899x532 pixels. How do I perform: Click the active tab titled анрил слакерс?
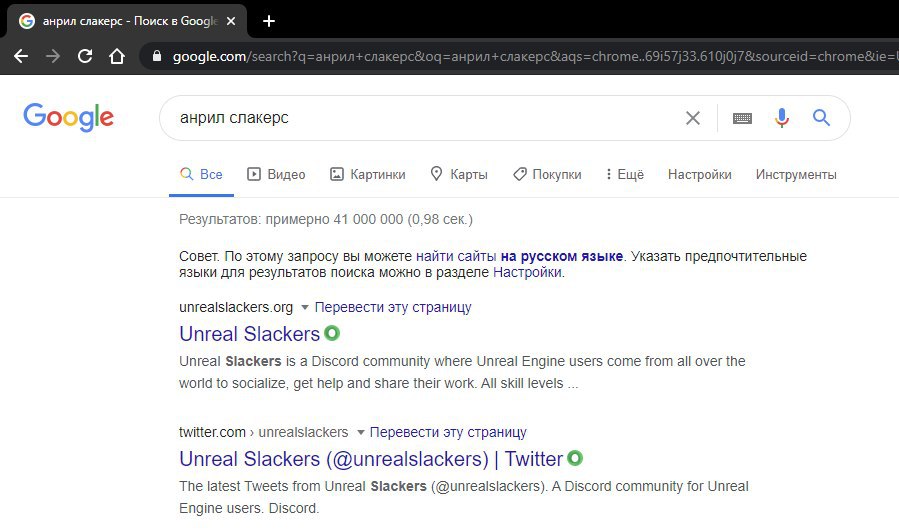pyautogui.click(x=127, y=21)
